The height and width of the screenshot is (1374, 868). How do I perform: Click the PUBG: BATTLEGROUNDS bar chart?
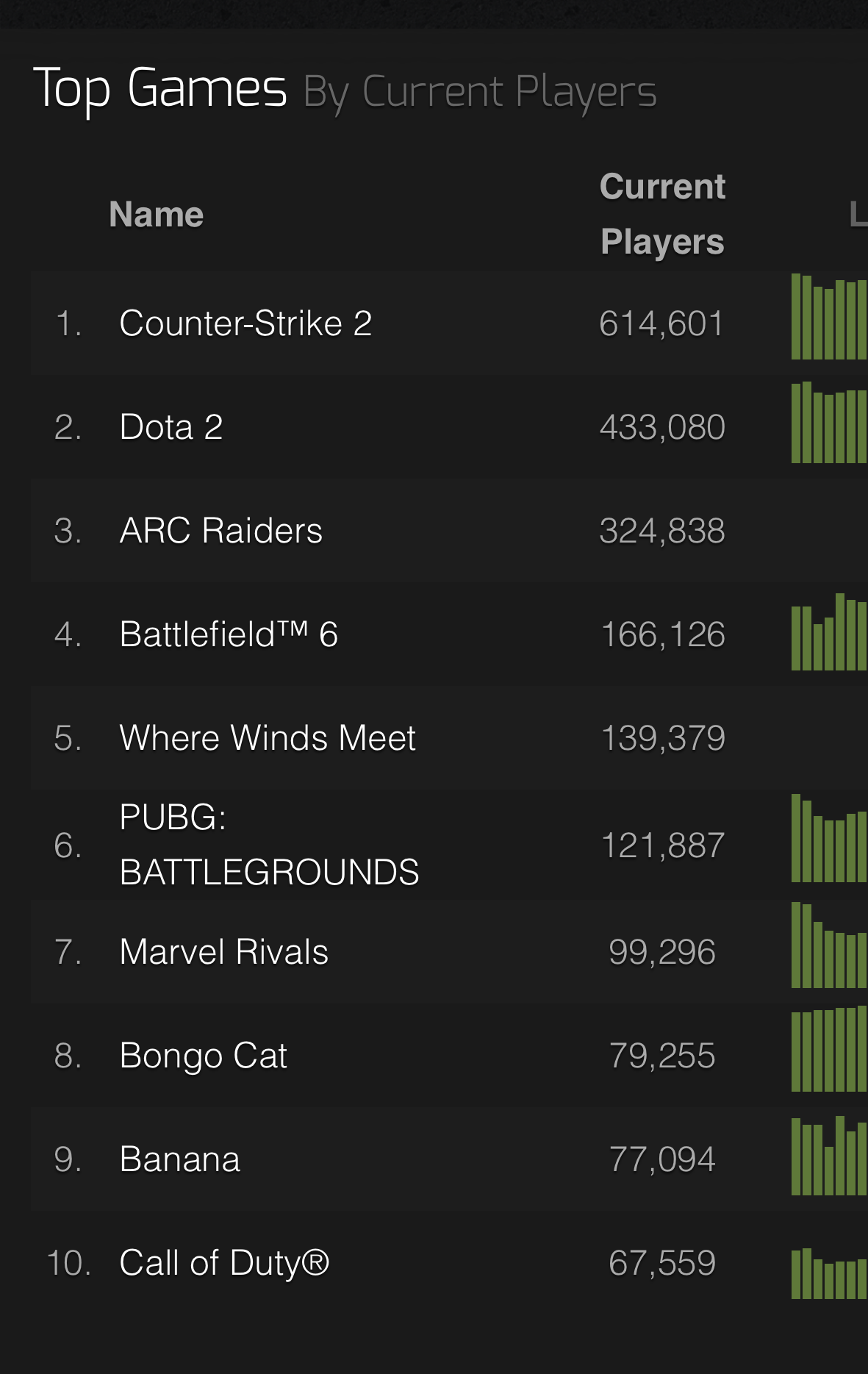(829, 839)
